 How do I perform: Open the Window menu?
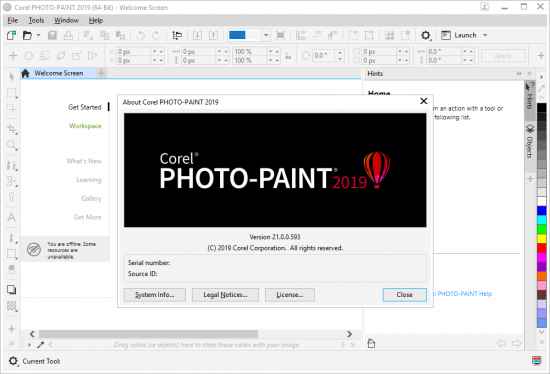coord(66,20)
